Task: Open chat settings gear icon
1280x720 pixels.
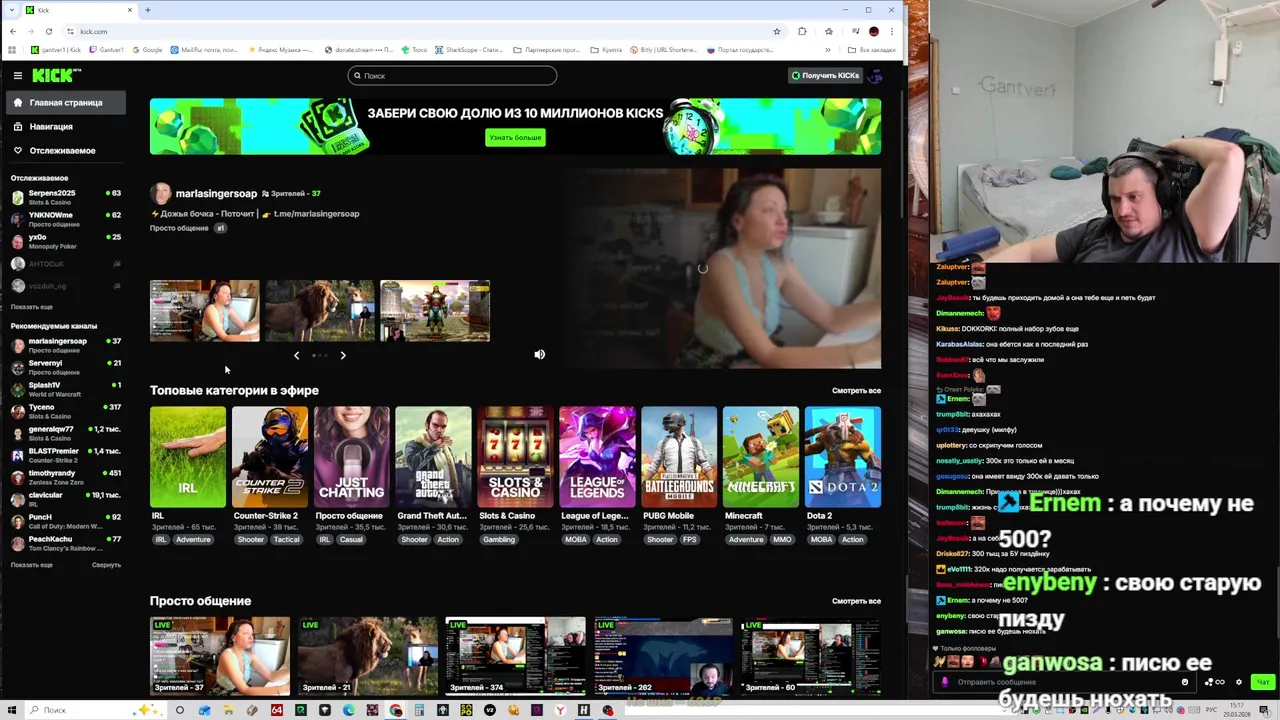Action: point(1239,682)
